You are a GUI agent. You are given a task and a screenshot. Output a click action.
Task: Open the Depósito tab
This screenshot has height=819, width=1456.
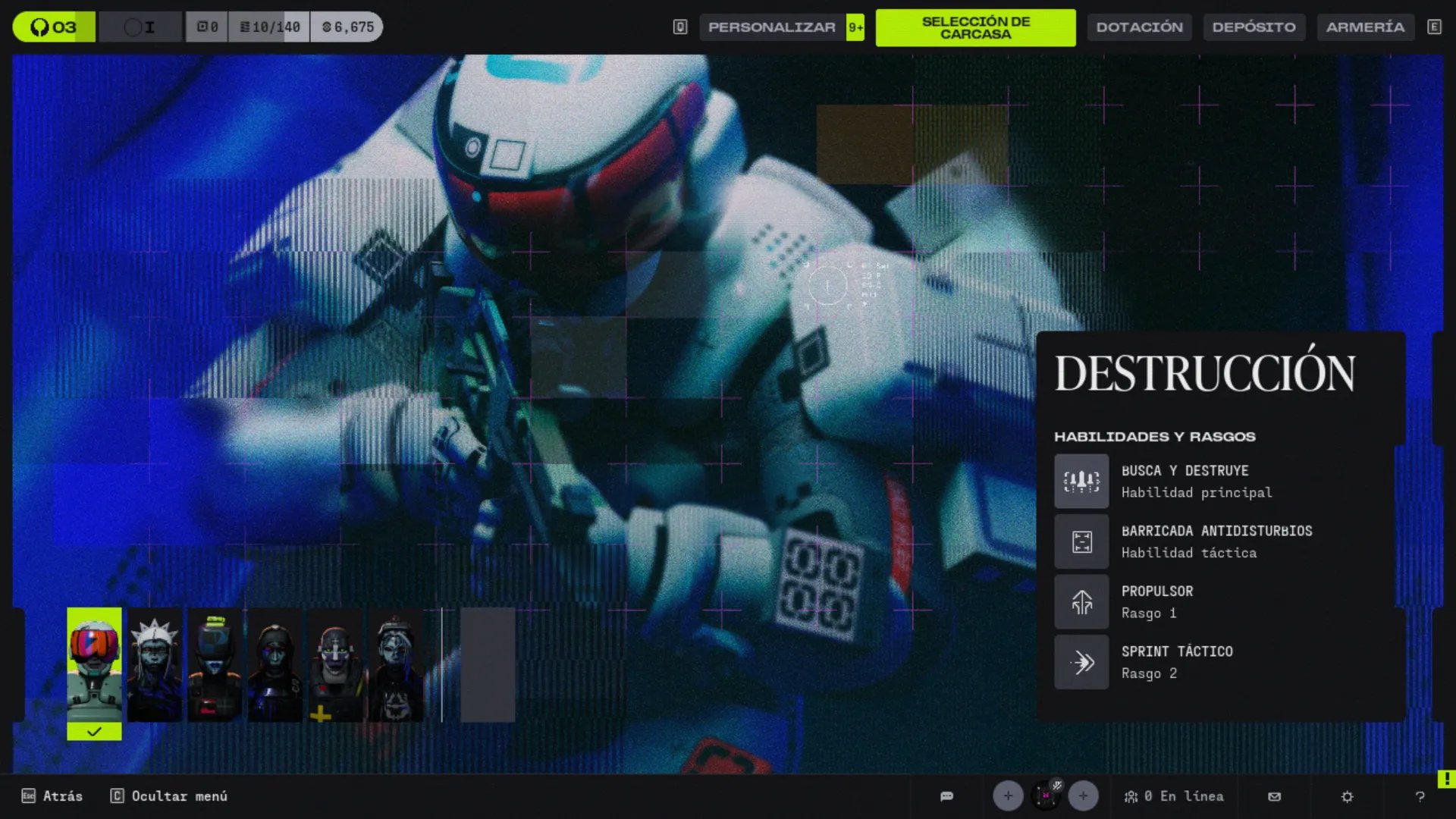1254,27
